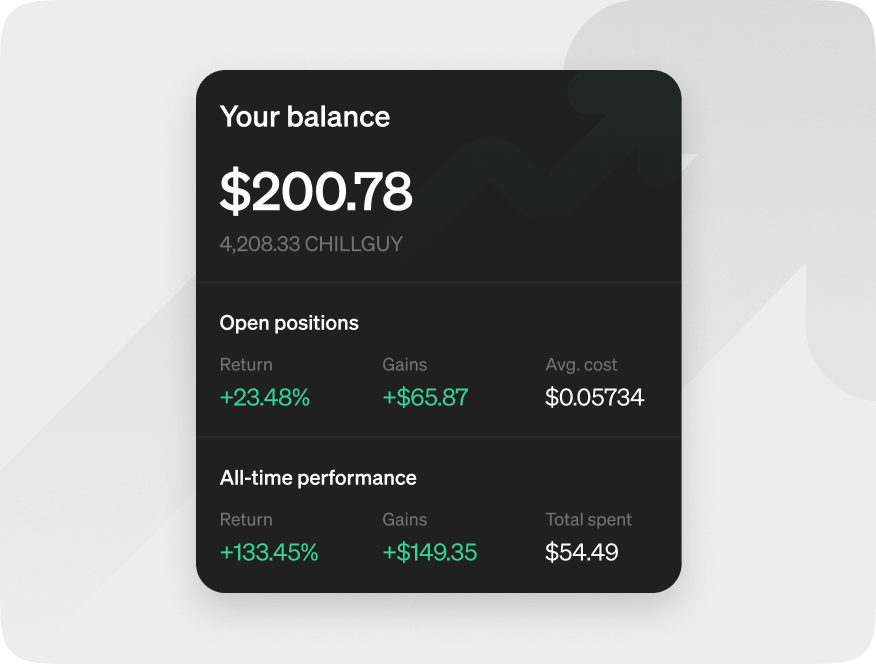Click the 4,208.33 CHILLGUY token amount
The width and height of the screenshot is (876, 664).
click(311, 243)
